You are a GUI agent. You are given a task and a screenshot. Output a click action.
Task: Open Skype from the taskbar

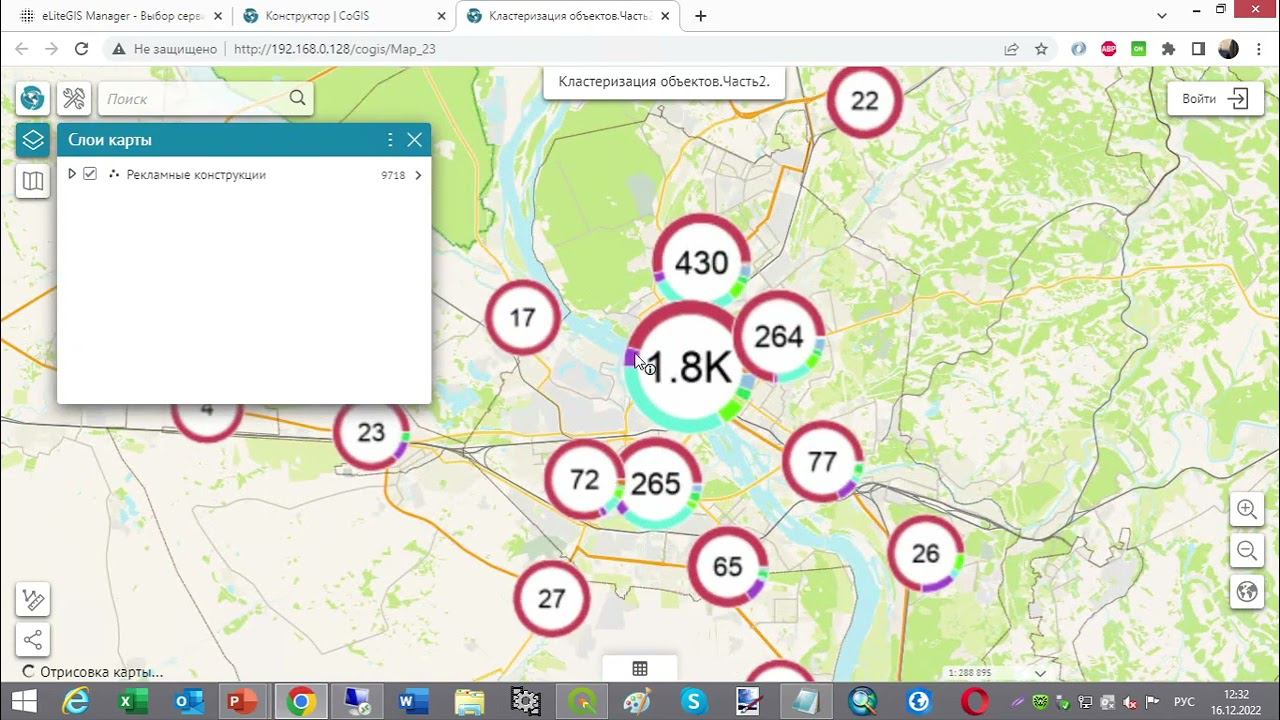(x=693, y=701)
